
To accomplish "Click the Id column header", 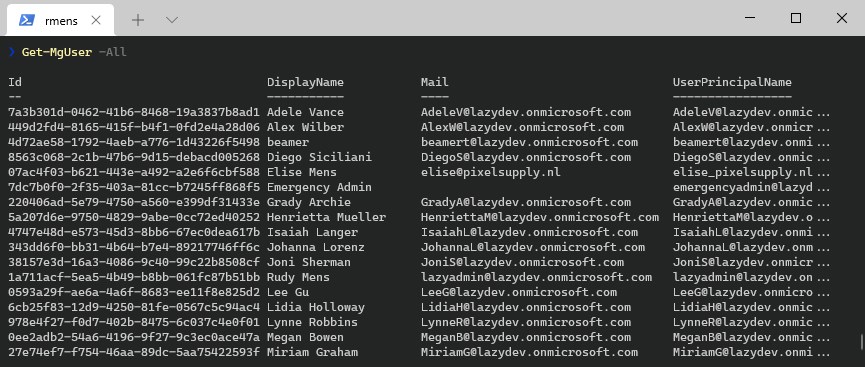I will coord(15,82).
